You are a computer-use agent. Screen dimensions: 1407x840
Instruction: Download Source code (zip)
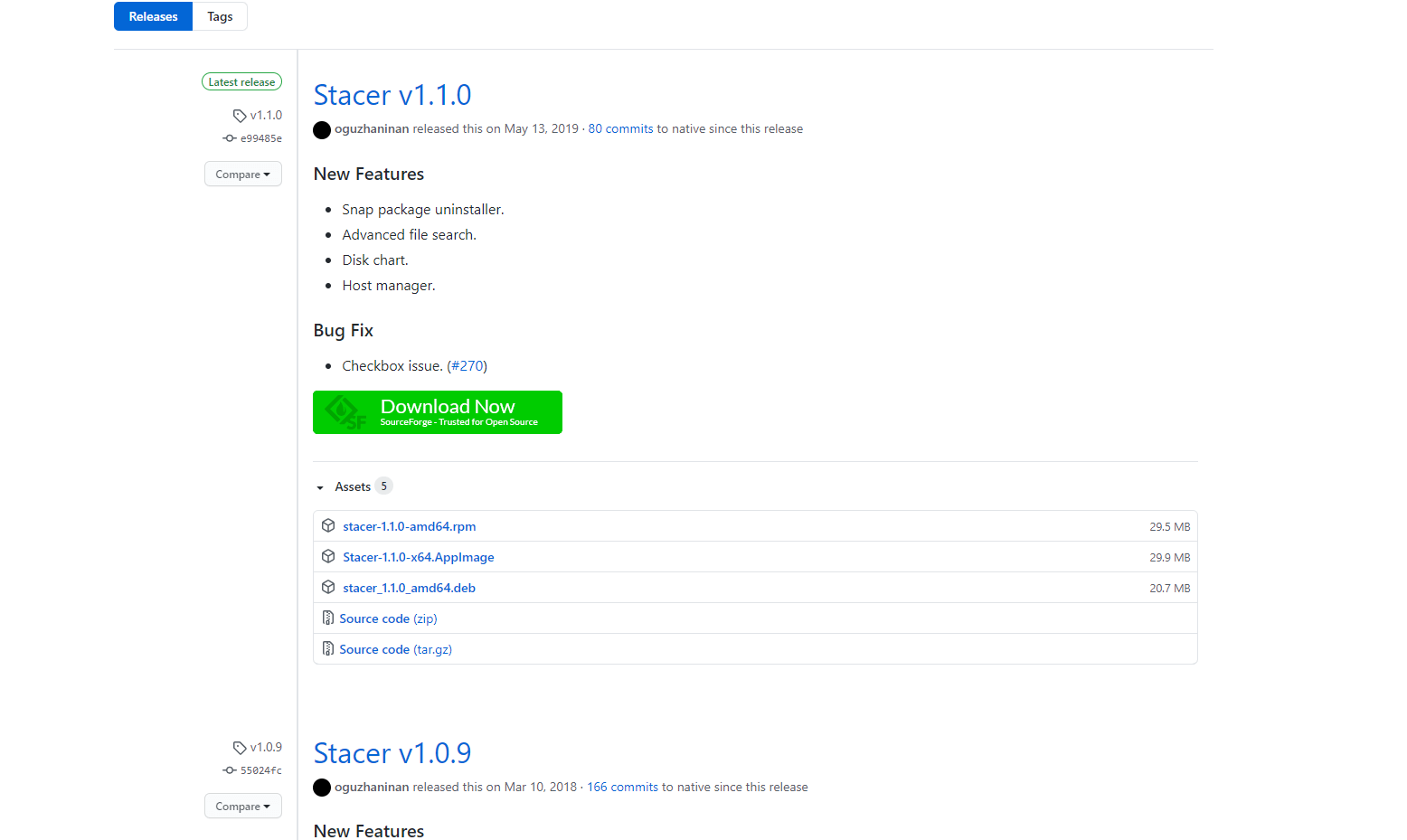(x=388, y=618)
